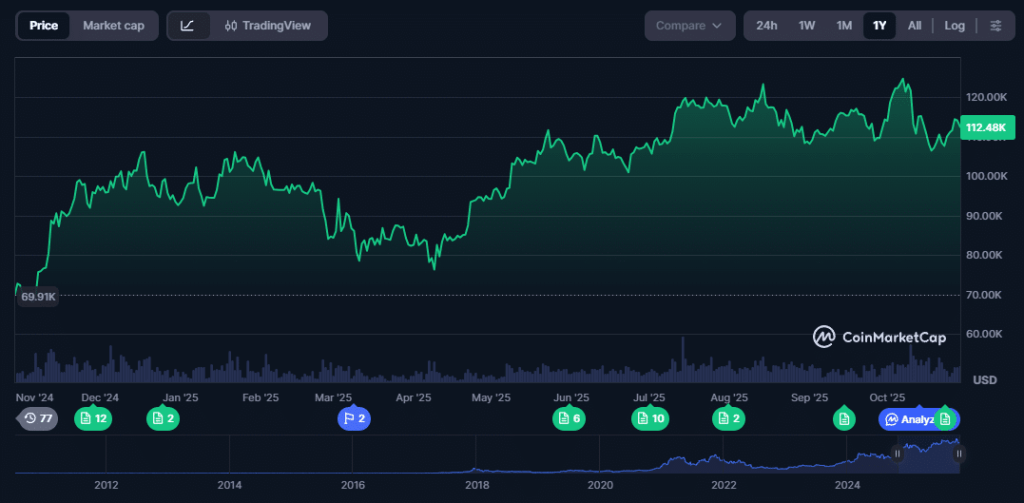Select the line chart view icon
The height and width of the screenshot is (503, 1024).
point(187,25)
